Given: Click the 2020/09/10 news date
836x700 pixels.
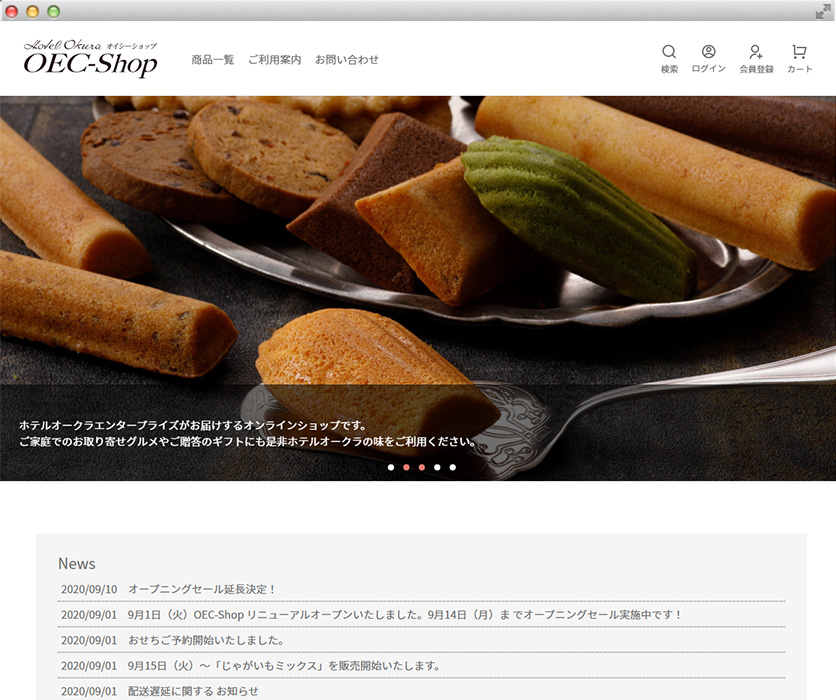Looking at the screenshot, I should [x=89, y=589].
